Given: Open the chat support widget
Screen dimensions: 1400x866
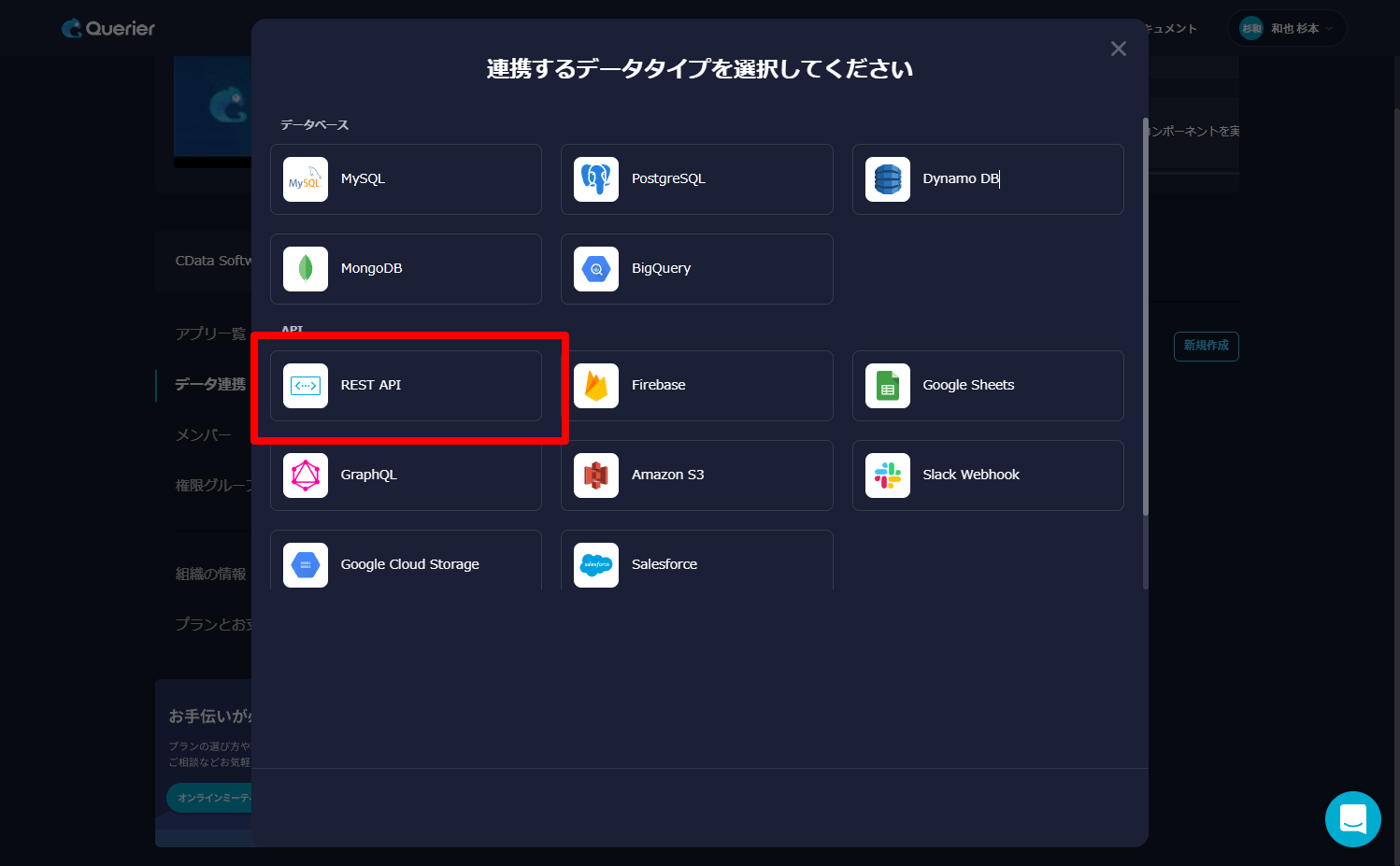Looking at the screenshot, I should coord(1353,819).
